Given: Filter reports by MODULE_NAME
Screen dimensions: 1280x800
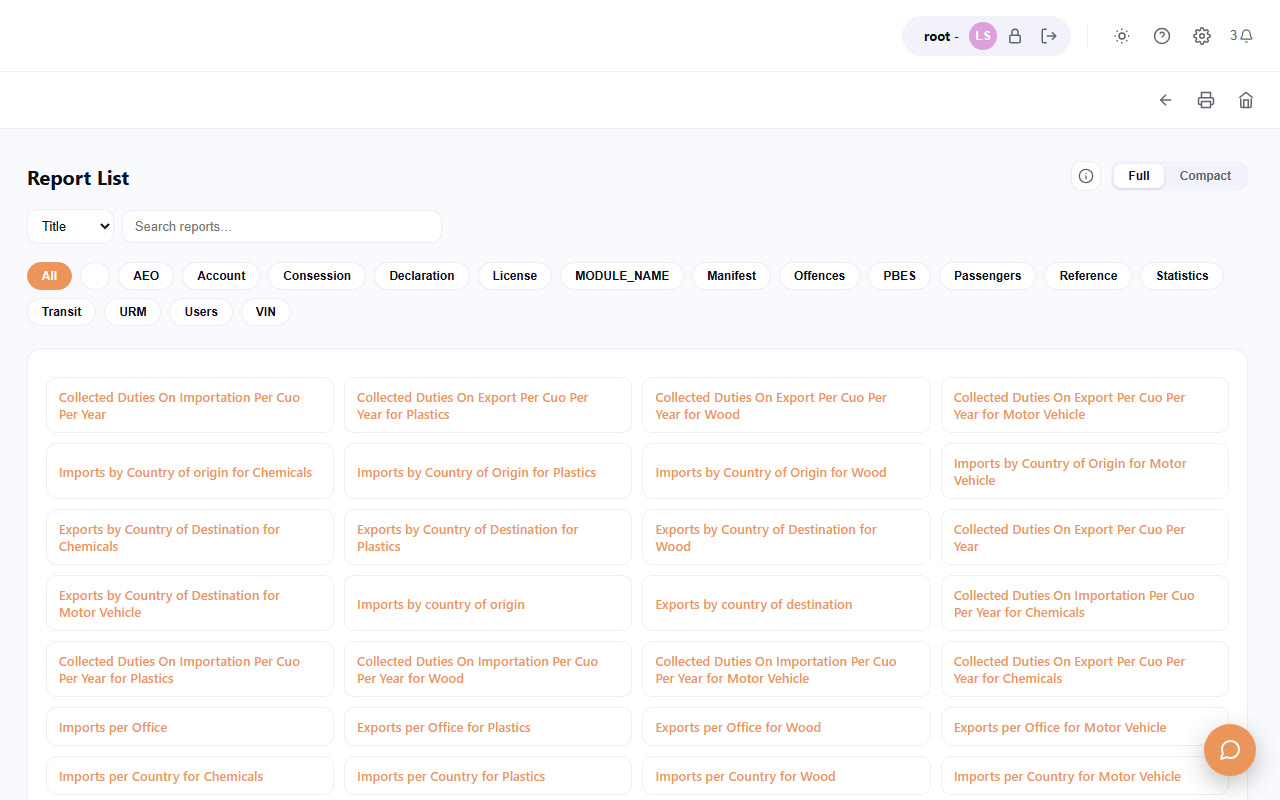Looking at the screenshot, I should 622,276.
